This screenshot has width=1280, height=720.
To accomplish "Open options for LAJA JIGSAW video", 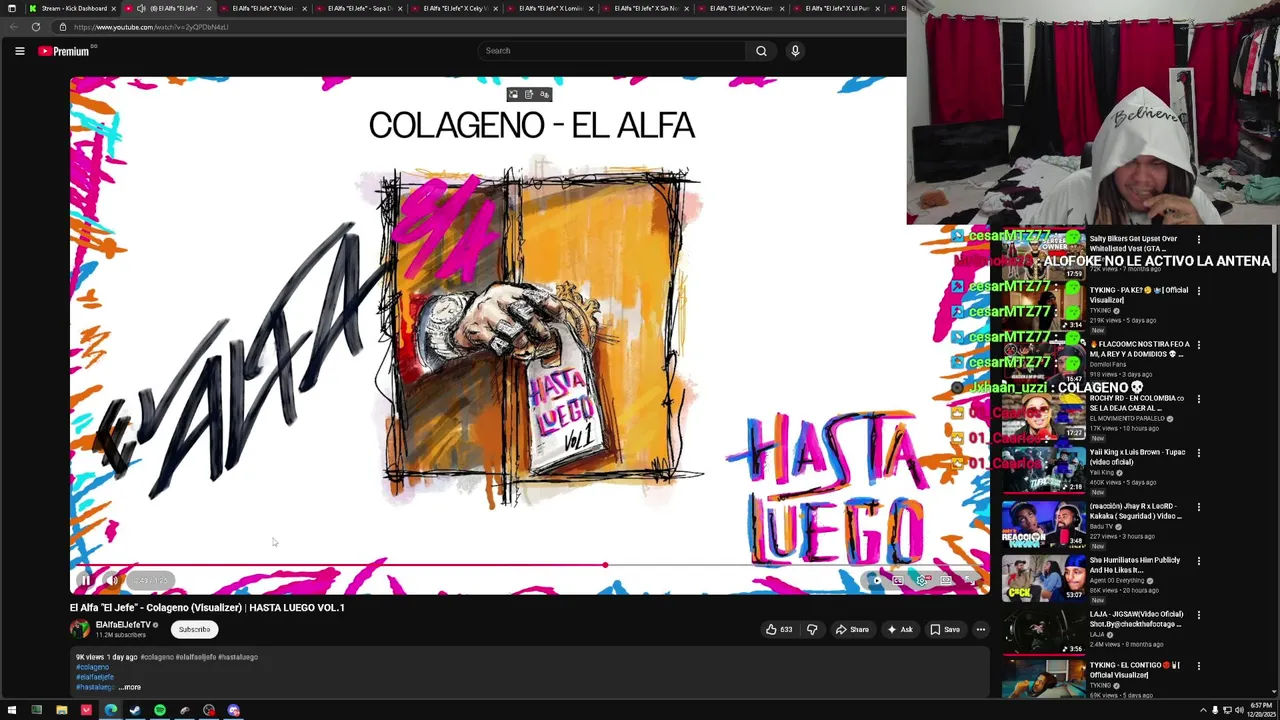I will pyautogui.click(x=1198, y=615).
